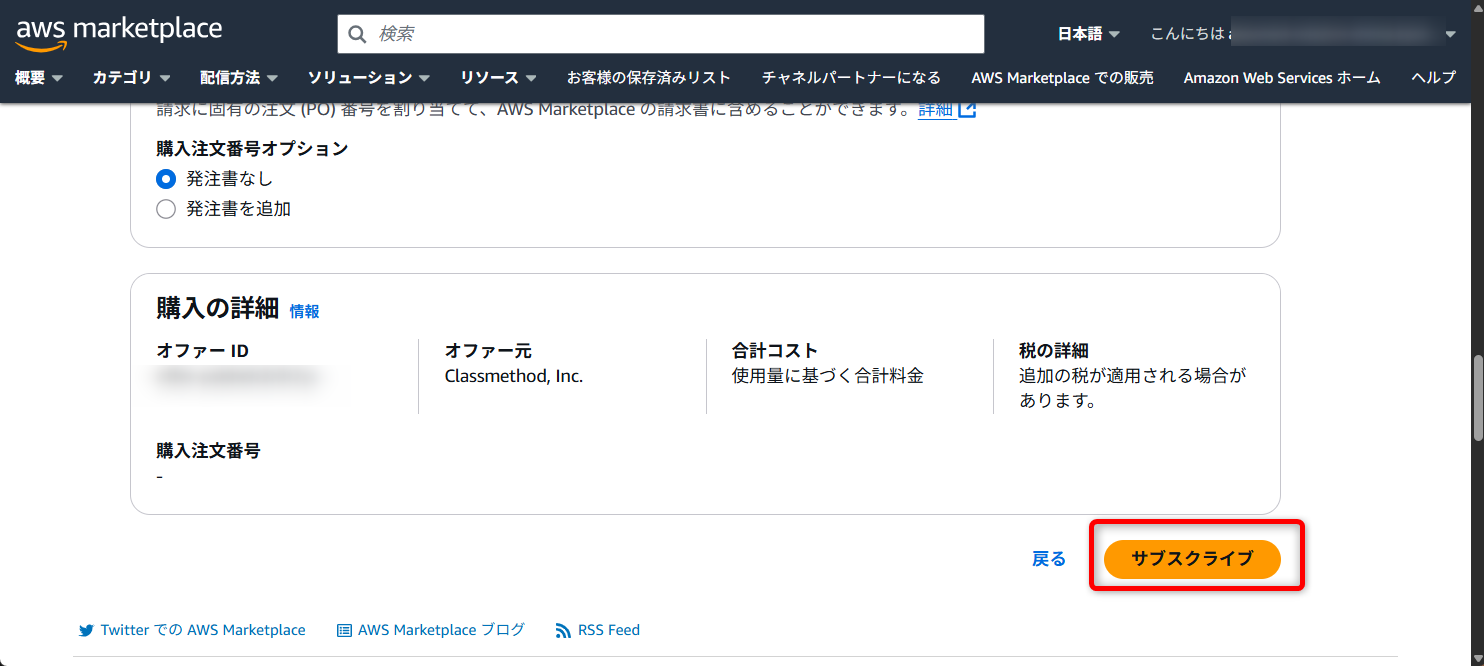The image size is (1484, 666).
Task: Click the external link icon beside 詳細
Action: pyautogui.click(x=966, y=110)
